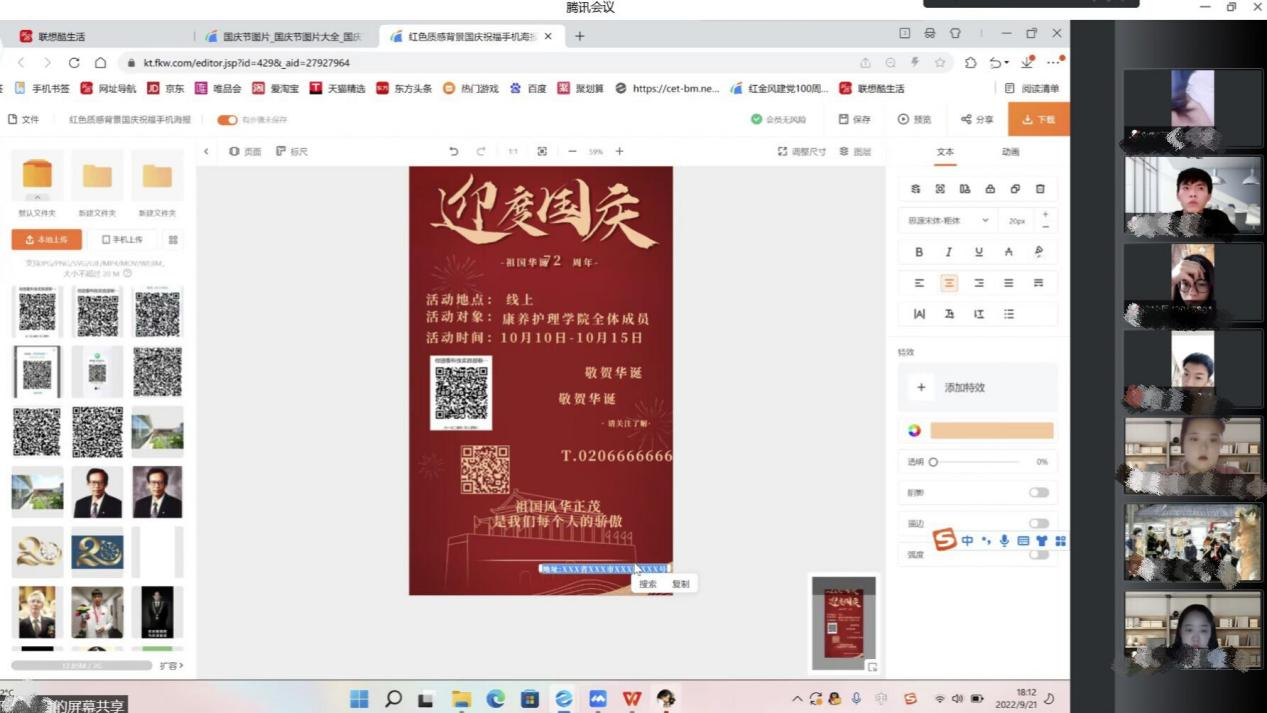Click the 分享 share button
Viewport: 1267px width, 713px height.
coord(977,119)
